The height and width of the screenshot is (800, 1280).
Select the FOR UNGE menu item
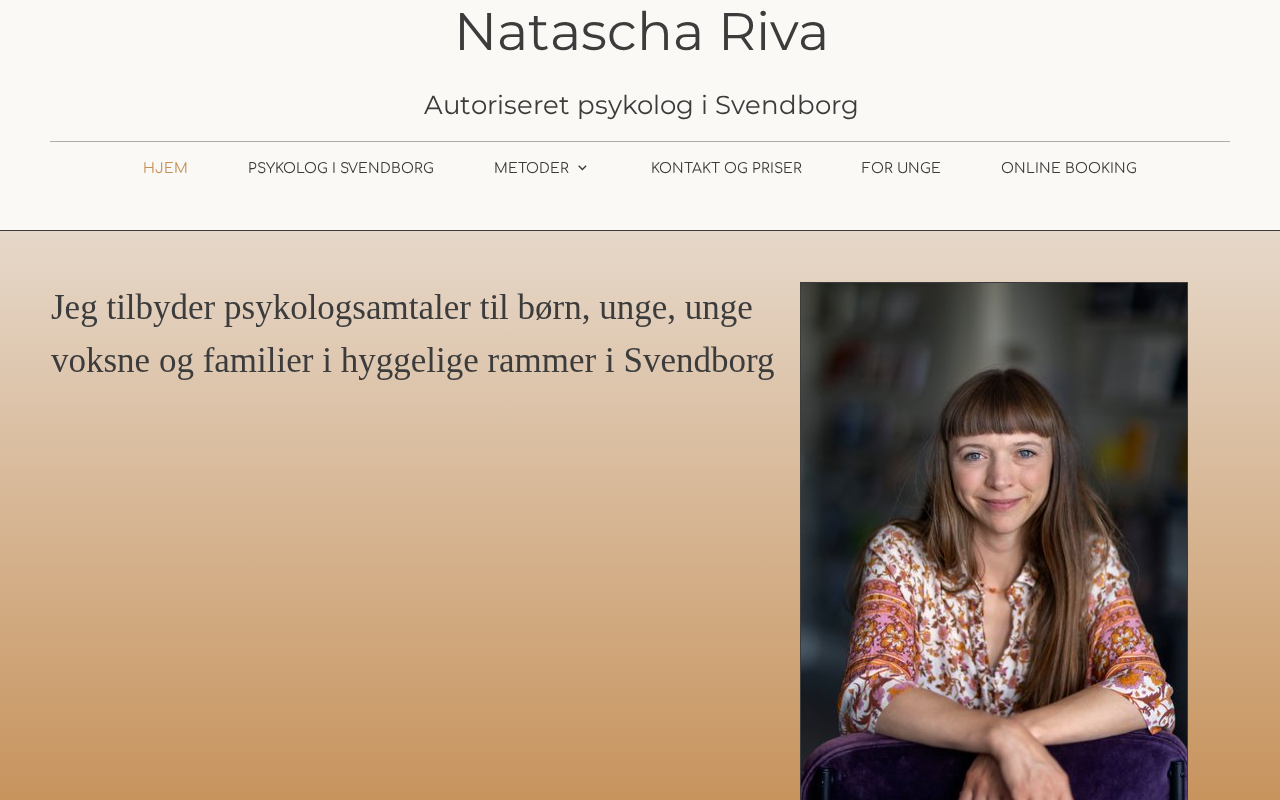[901, 168]
